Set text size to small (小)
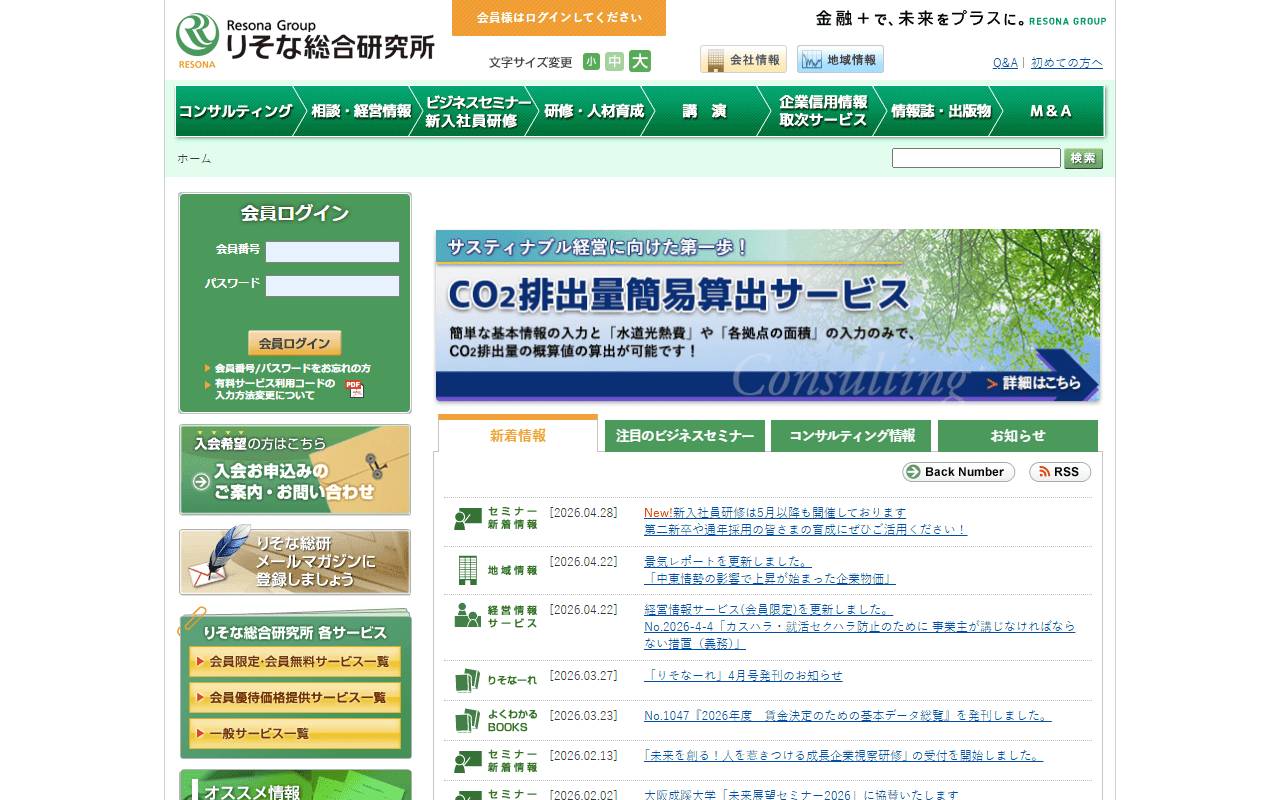 591,62
